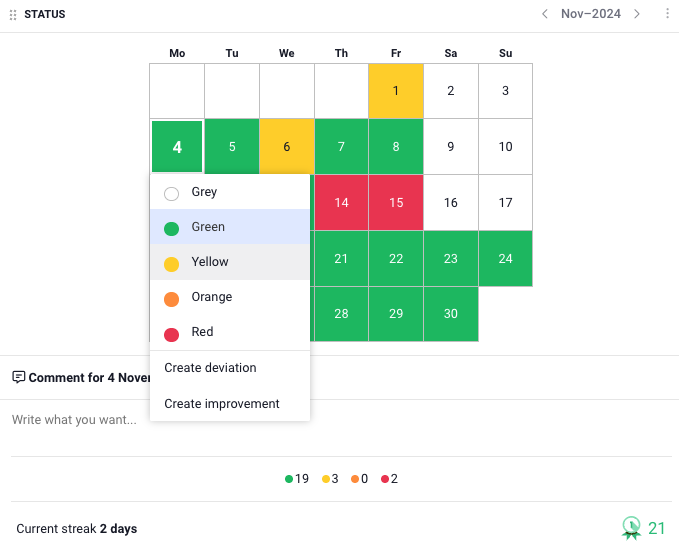This screenshot has width=679, height=553.
Task: Go to previous month with left chevron
Action: point(545,14)
